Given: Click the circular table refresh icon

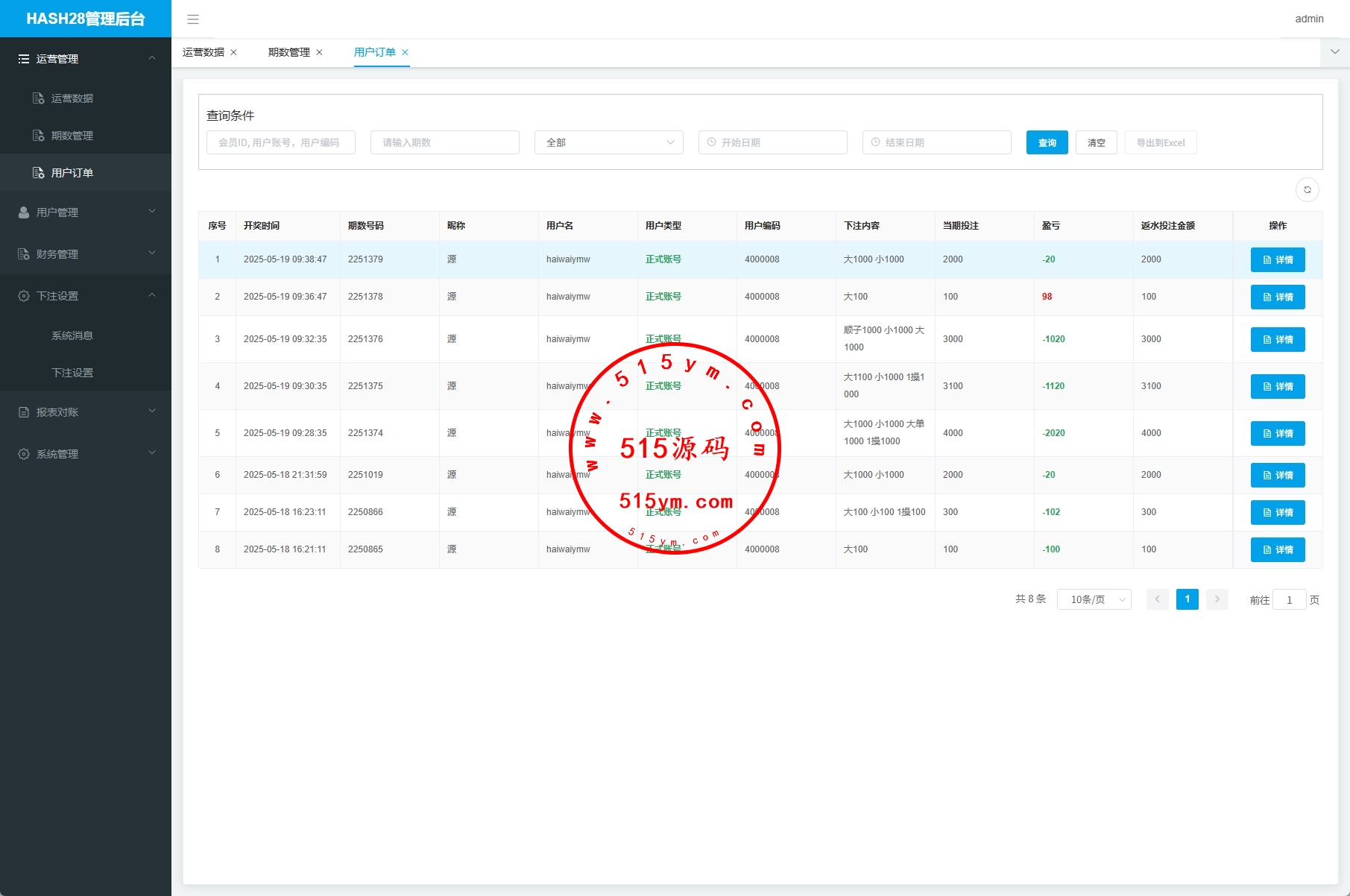Looking at the screenshot, I should pyautogui.click(x=1307, y=190).
